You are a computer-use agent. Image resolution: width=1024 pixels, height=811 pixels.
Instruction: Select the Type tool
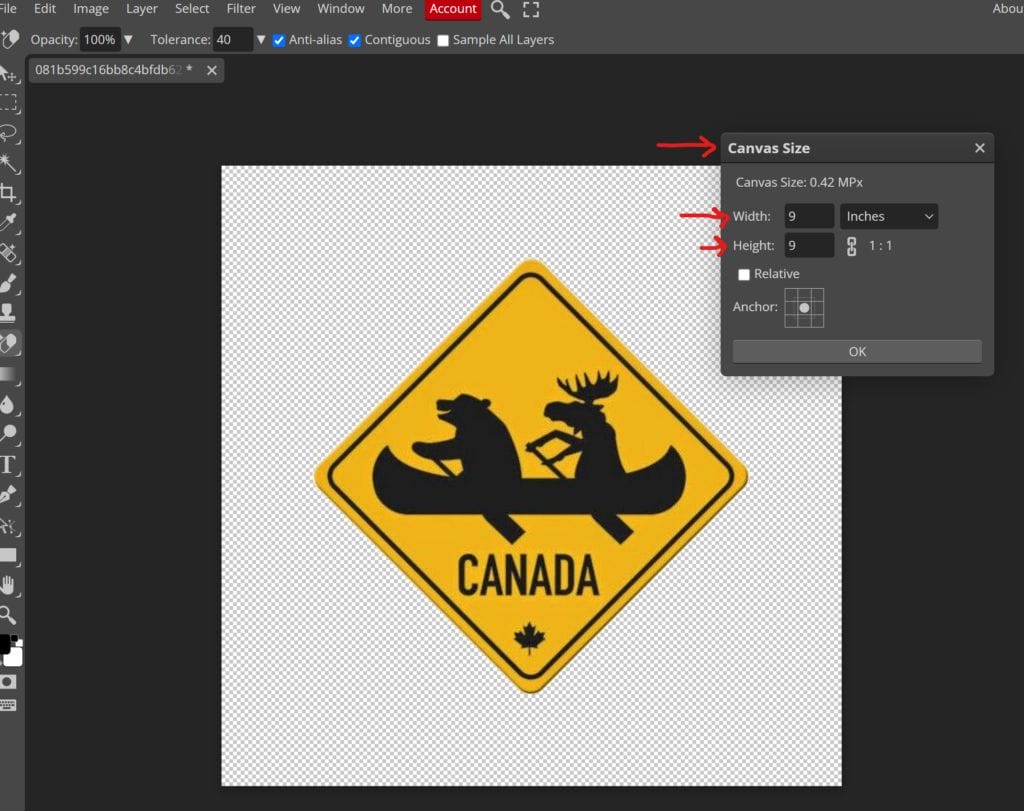pyautogui.click(x=8, y=464)
